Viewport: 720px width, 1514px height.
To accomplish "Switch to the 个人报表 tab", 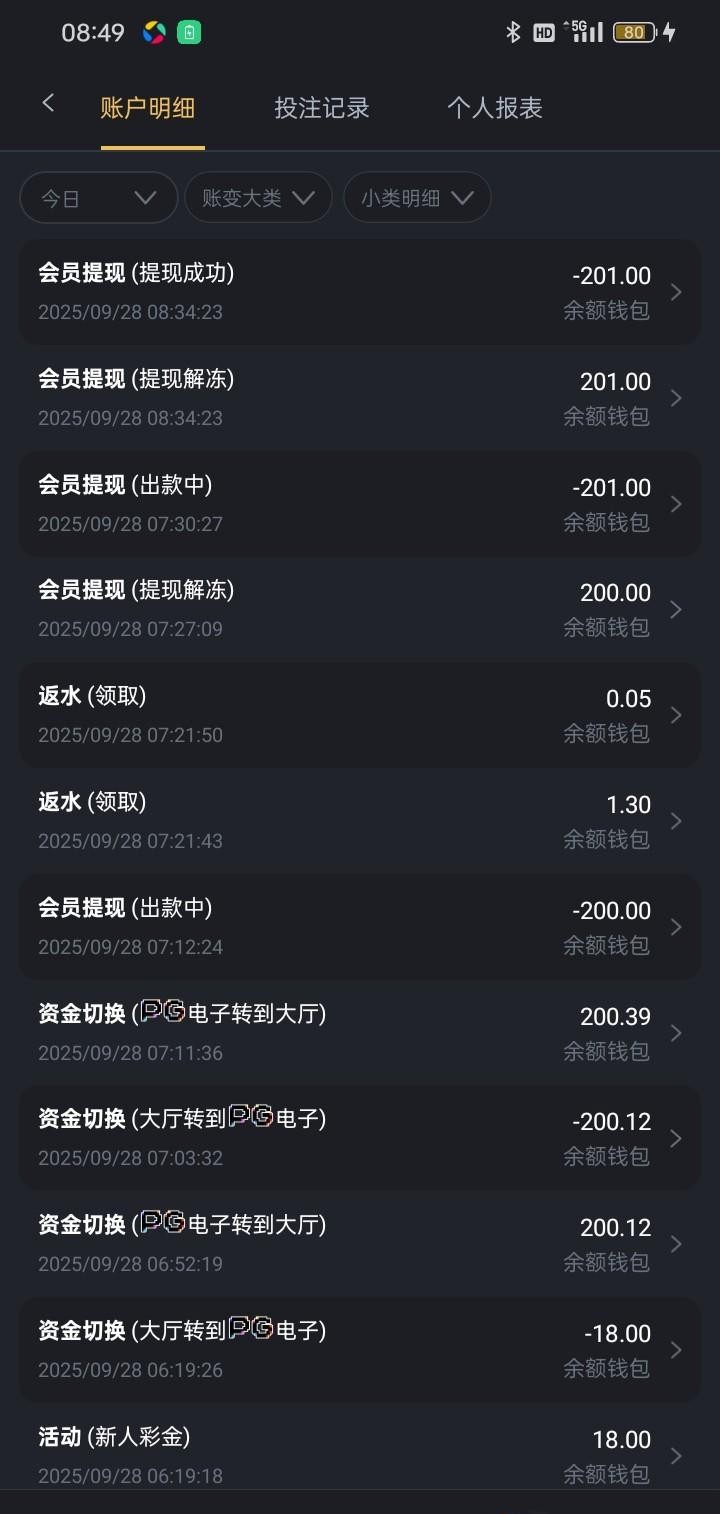I will [494, 108].
